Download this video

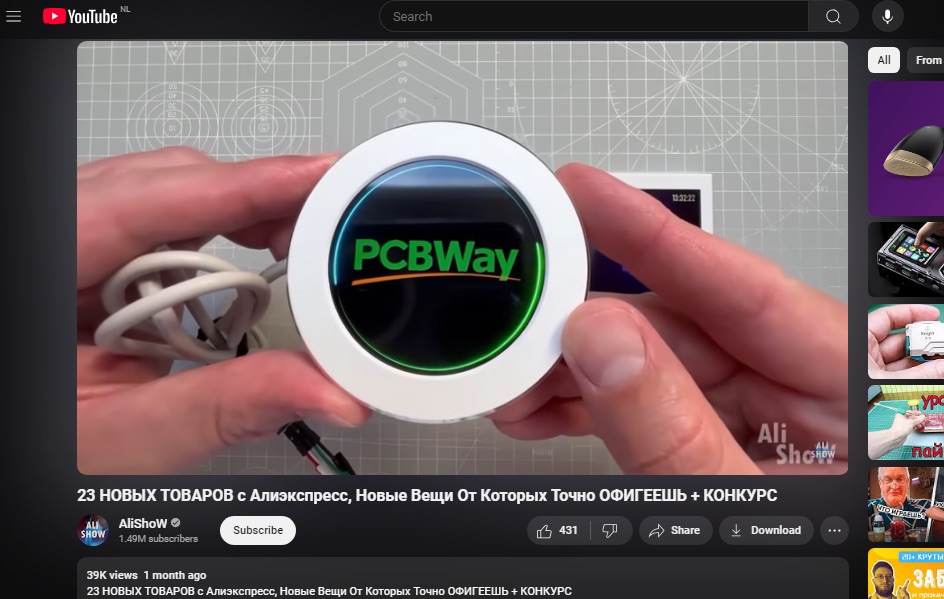click(766, 530)
